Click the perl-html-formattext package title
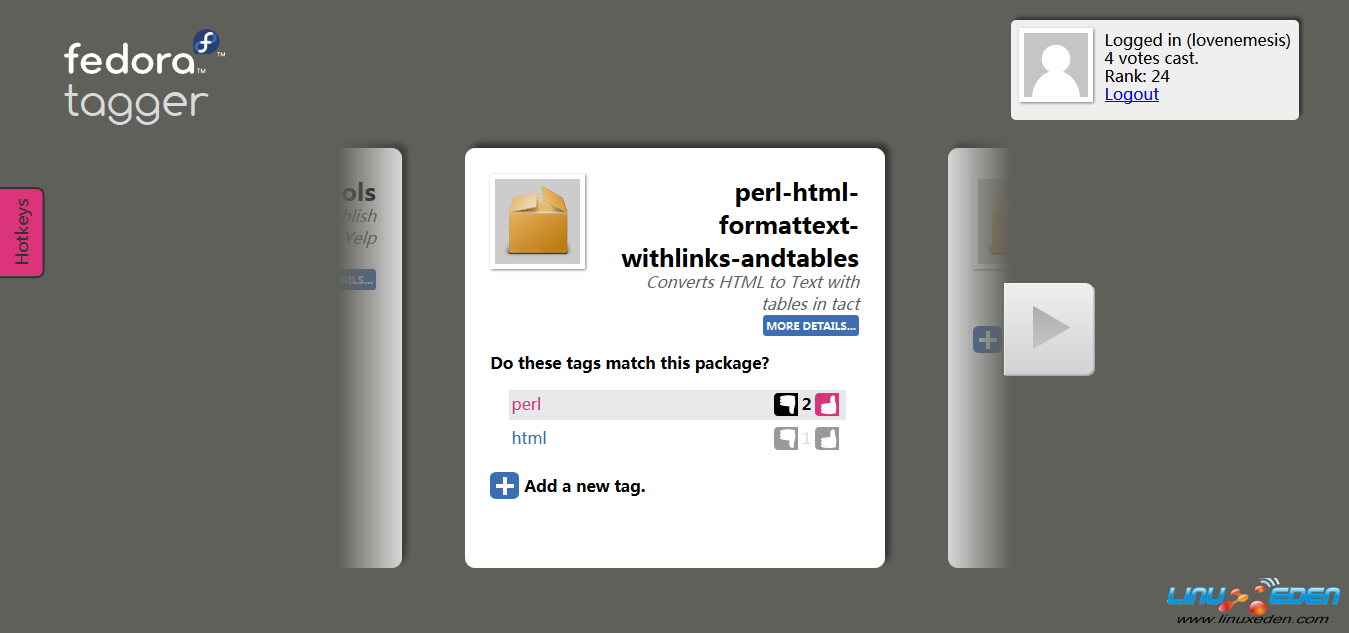 [x=740, y=226]
